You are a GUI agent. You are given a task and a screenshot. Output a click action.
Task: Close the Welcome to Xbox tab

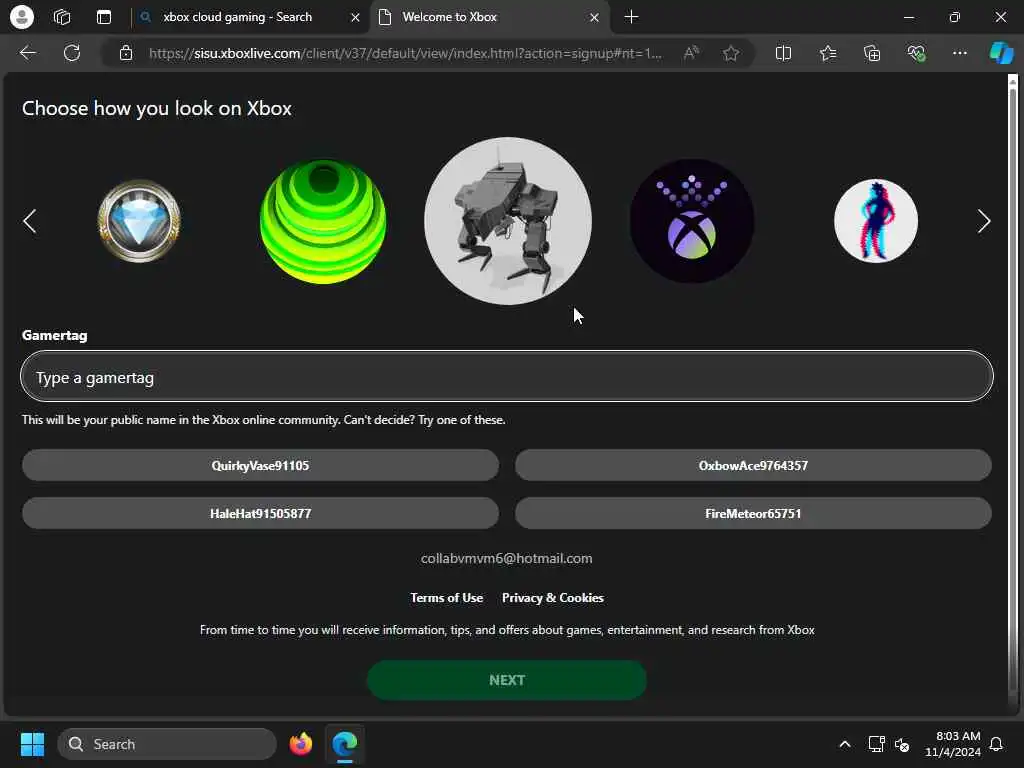(x=594, y=18)
